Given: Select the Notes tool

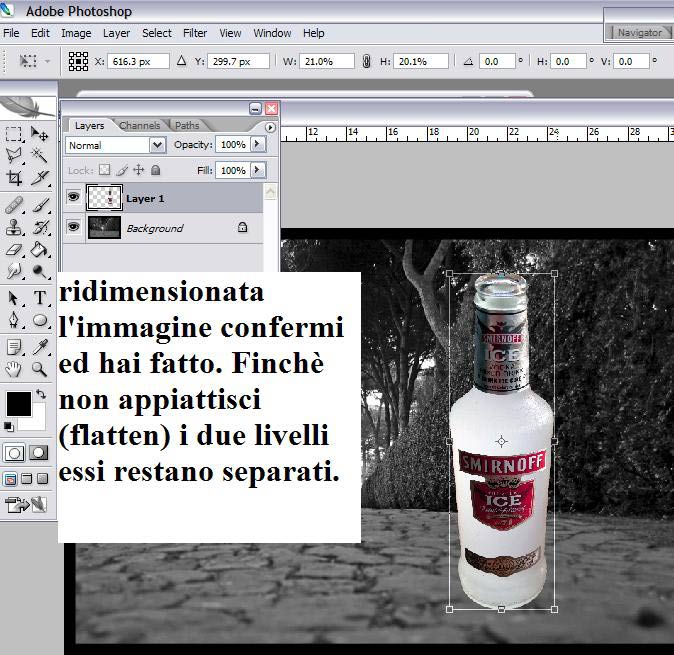Looking at the screenshot, I should [13, 347].
